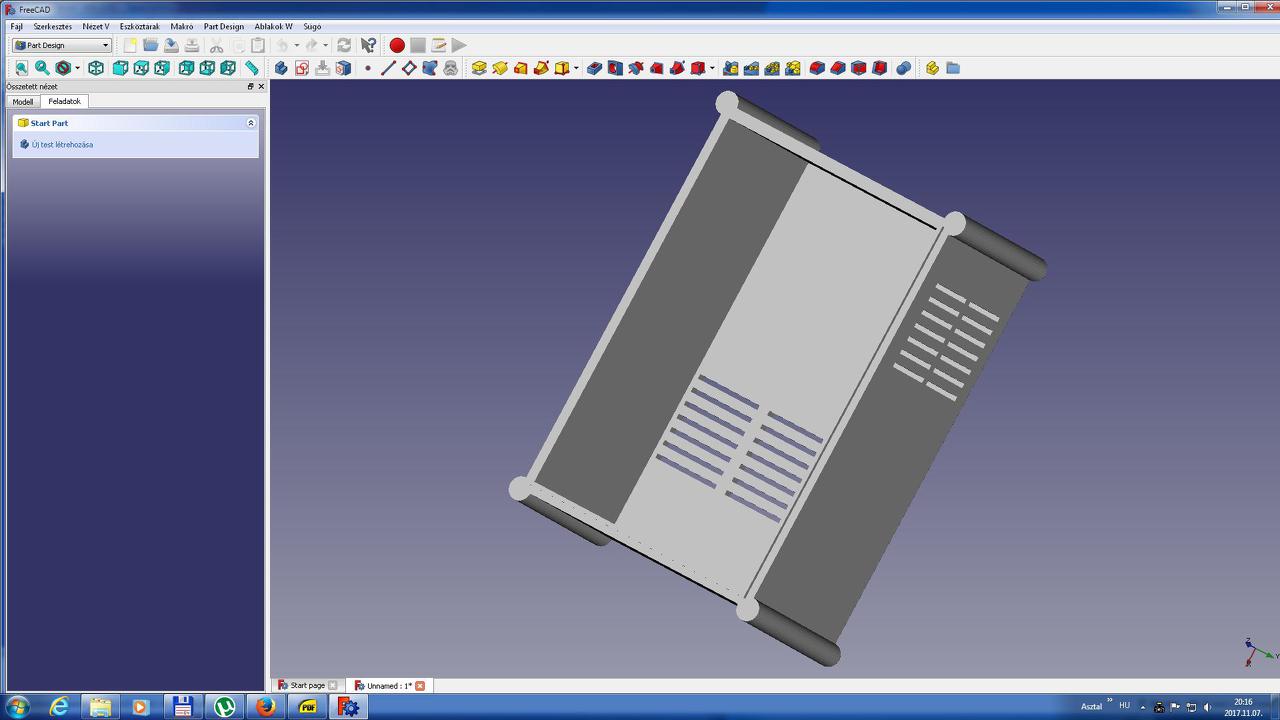Set the axonometric view
1280x720 pixels.
[96, 68]
